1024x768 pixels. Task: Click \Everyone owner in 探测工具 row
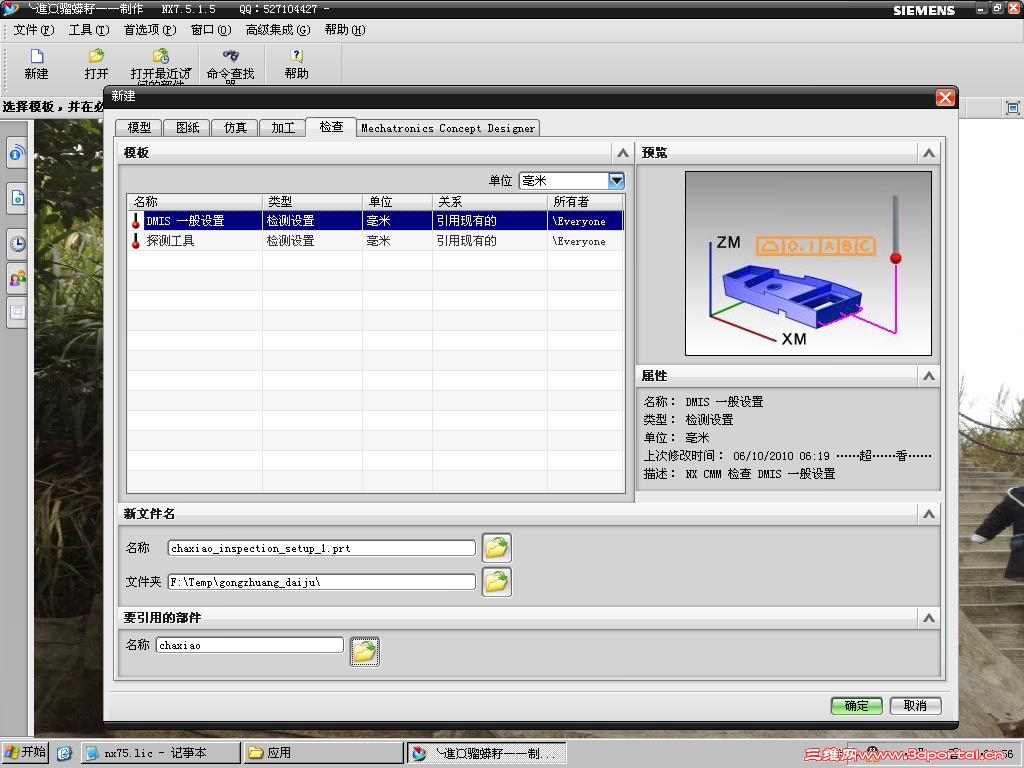coord(579,241)
